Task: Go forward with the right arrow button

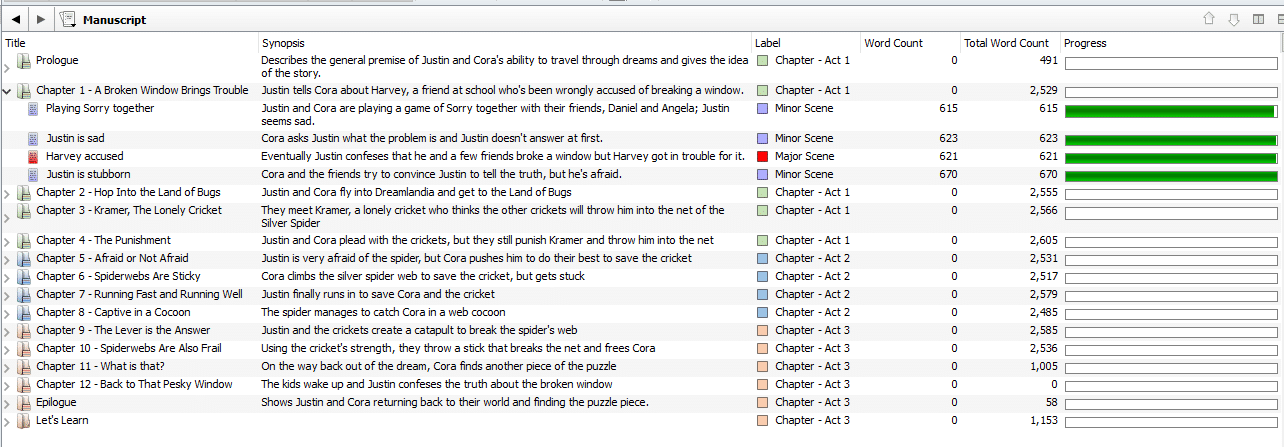Action: coord(41,19)
